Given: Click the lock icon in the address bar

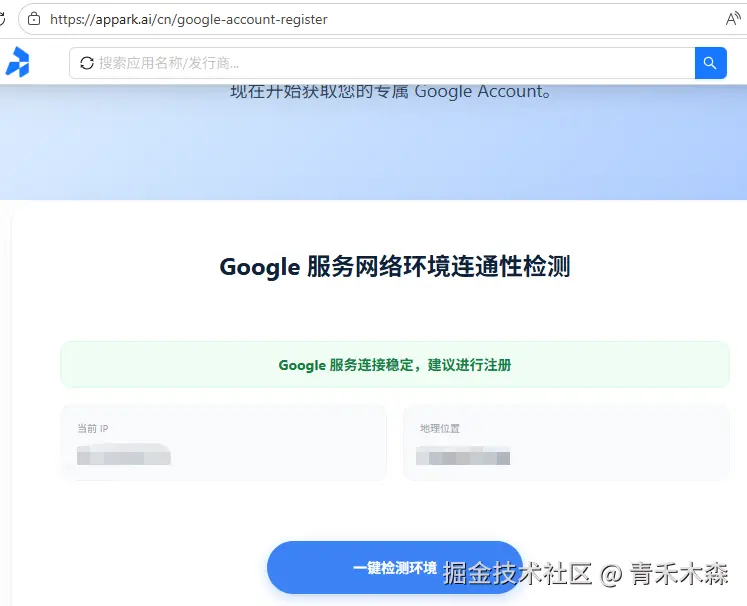Looking at the screenshot, I should (34, 19).
